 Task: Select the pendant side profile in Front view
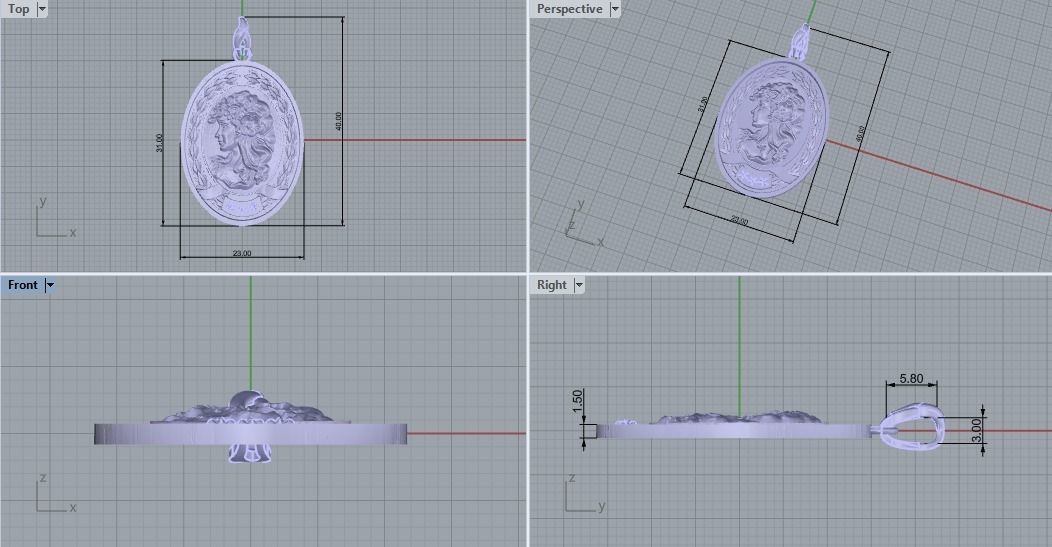(250, 433)
